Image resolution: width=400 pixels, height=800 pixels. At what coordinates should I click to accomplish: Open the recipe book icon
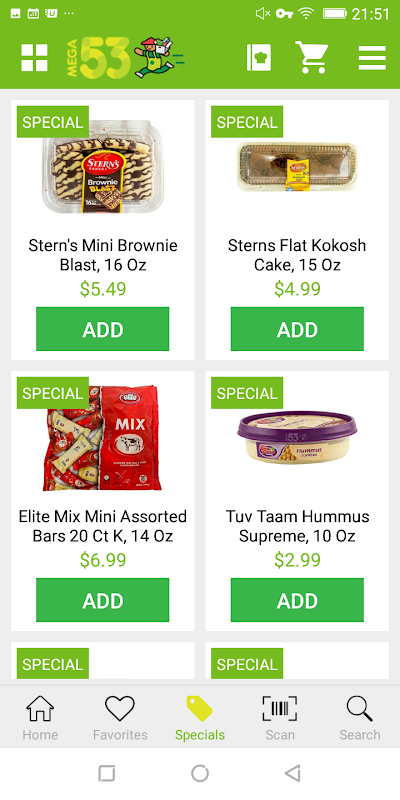[x=259, y=58]
